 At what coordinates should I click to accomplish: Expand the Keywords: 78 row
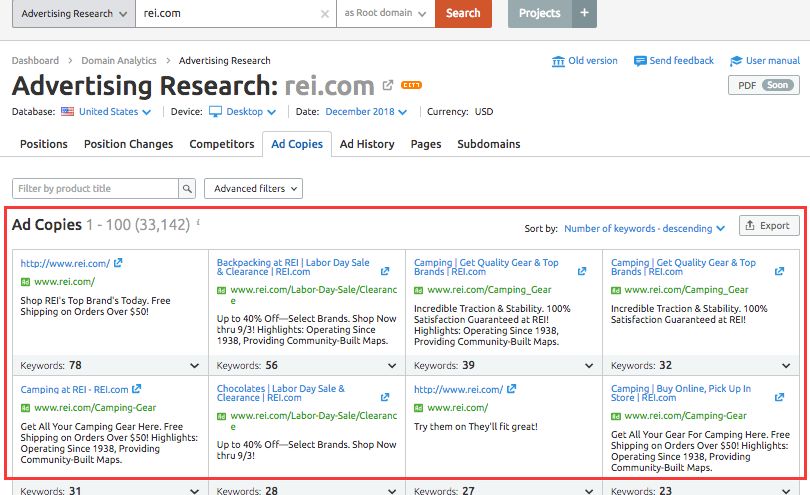pos(194,366)
